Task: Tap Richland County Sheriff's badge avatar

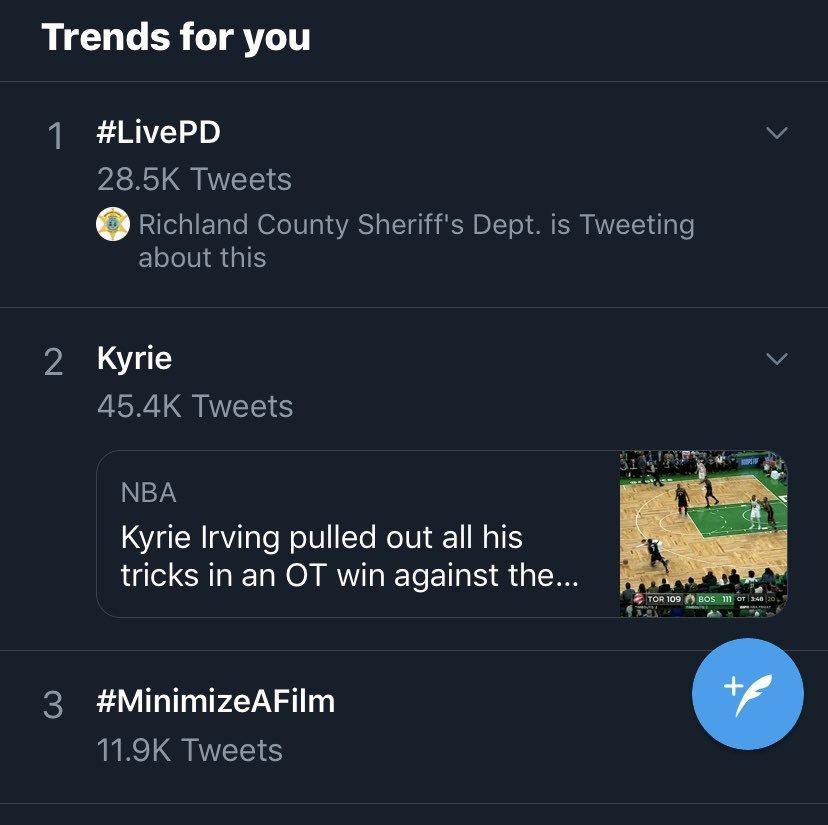Action: 113,225
